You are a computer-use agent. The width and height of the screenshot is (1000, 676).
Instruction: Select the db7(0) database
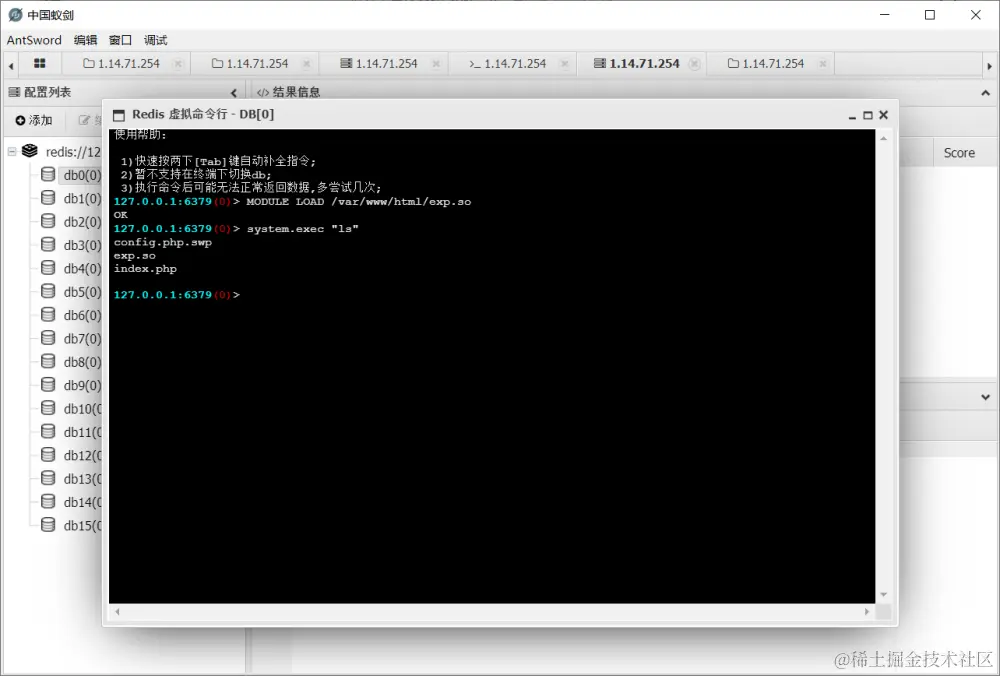(82, 339)
